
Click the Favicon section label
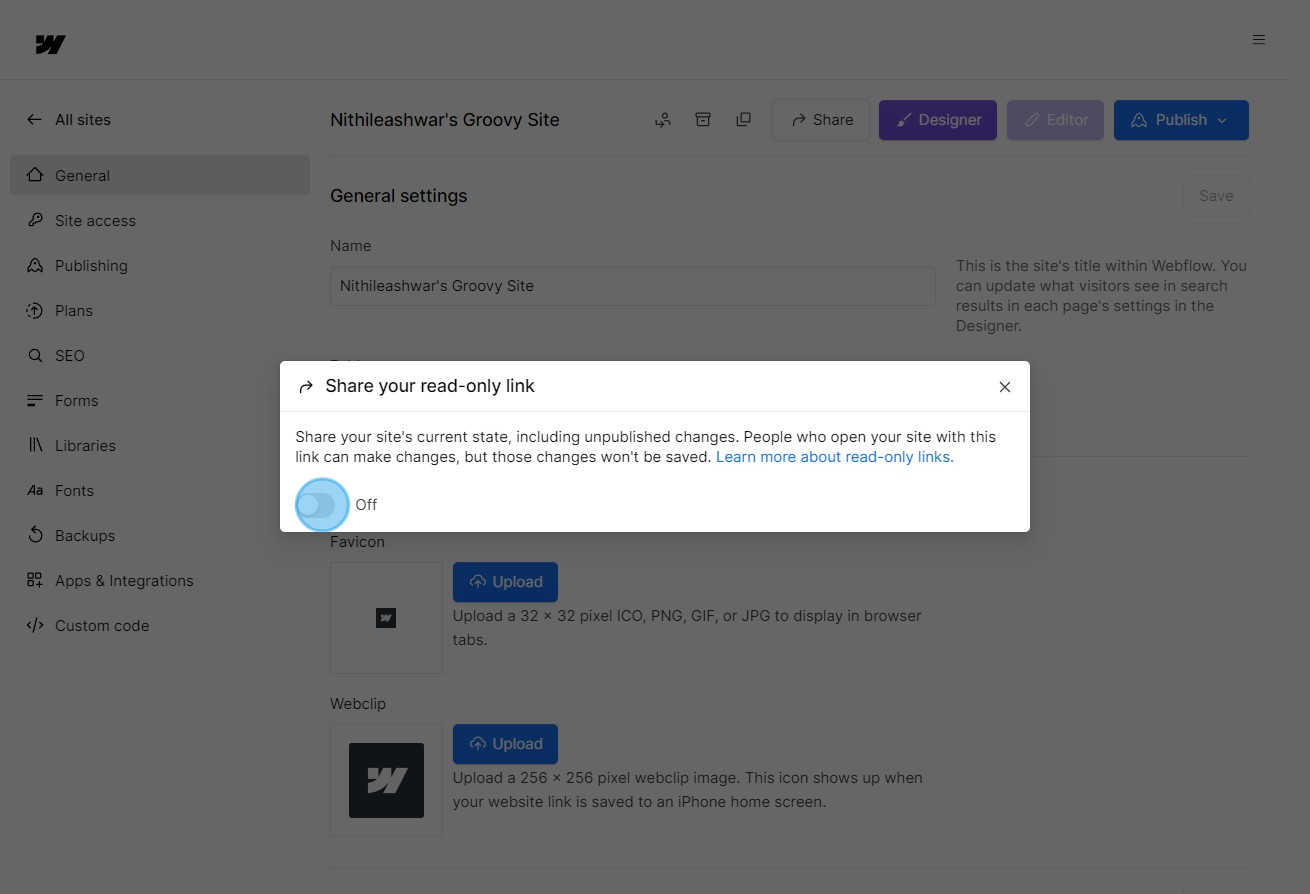[x=357, y=542]
